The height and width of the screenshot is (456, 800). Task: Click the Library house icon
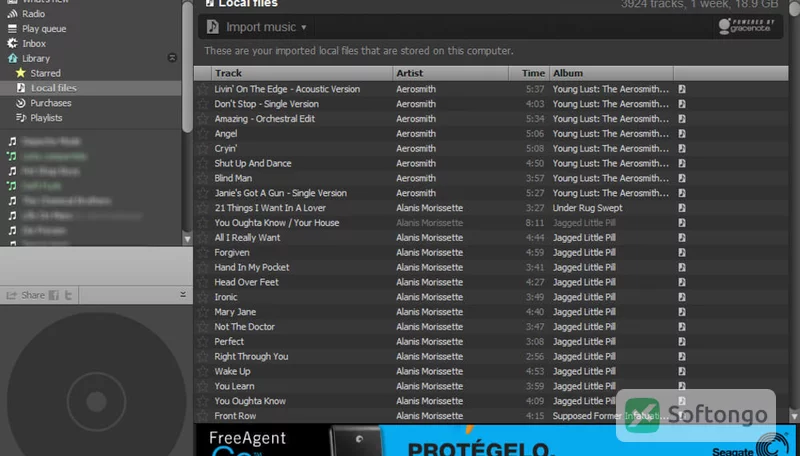tap(12, 58)
